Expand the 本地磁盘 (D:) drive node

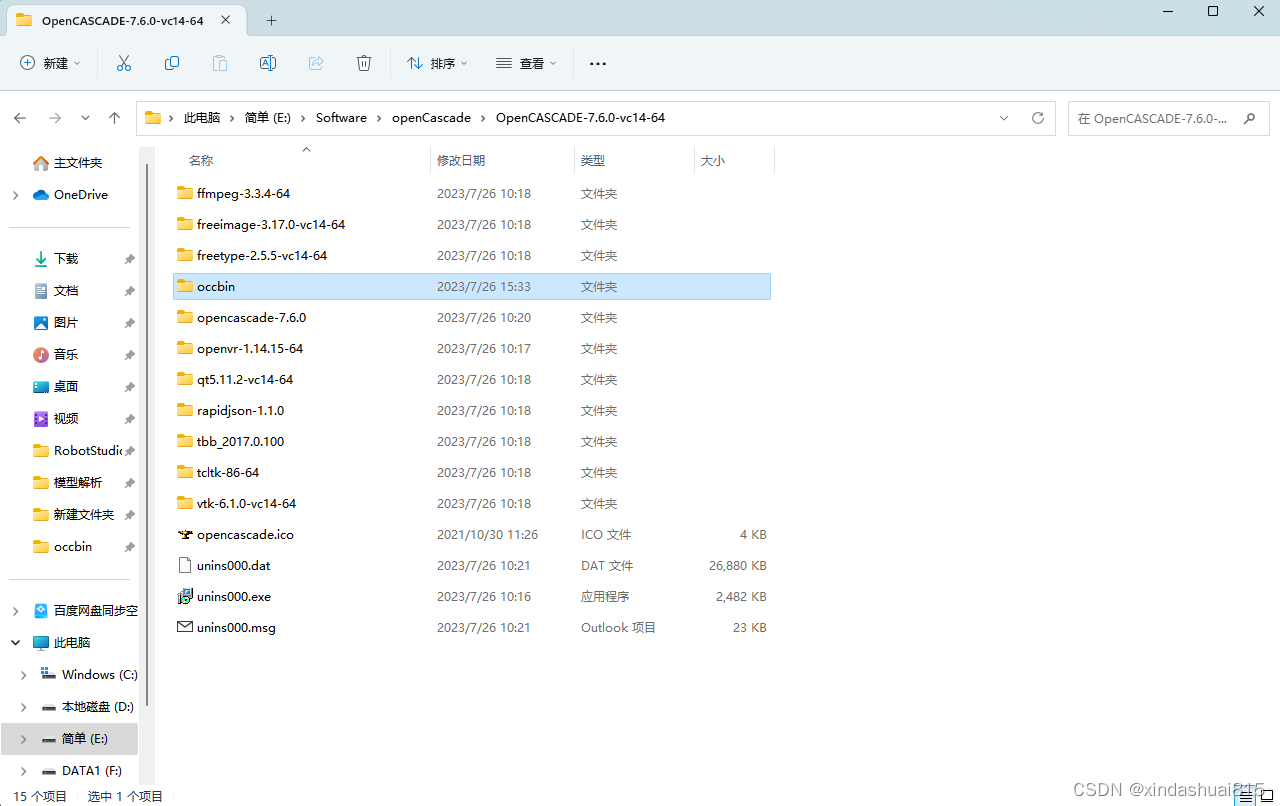(23, 707)
